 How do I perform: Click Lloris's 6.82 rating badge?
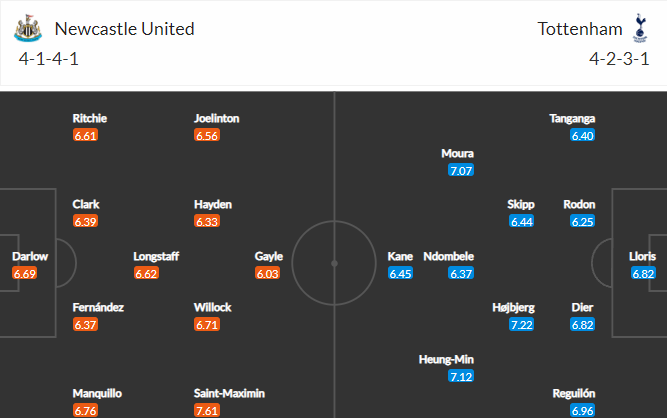click(643, 273)
